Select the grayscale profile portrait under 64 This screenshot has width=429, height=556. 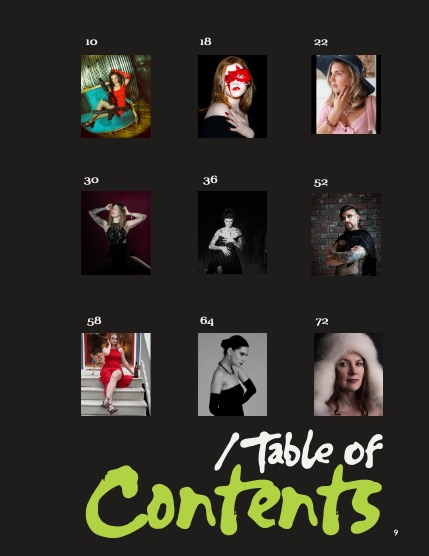(232, 374)
